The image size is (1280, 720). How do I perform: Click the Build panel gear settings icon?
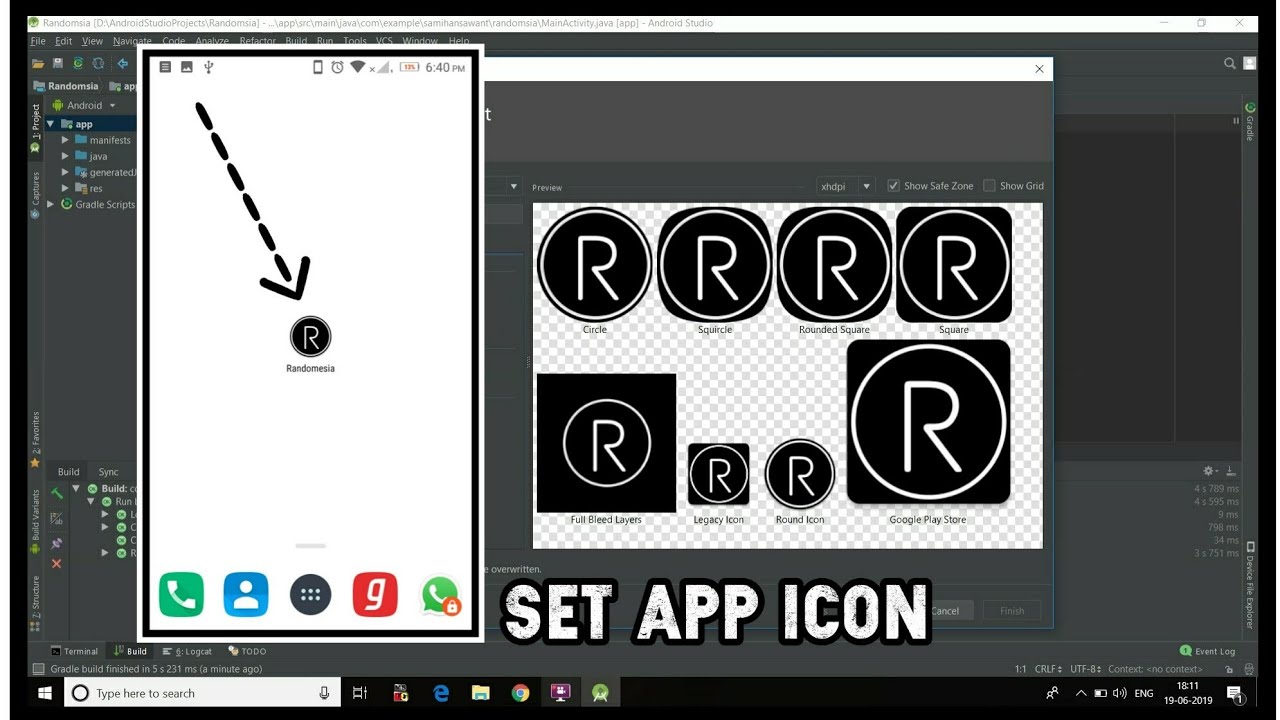pos(1209,471)
